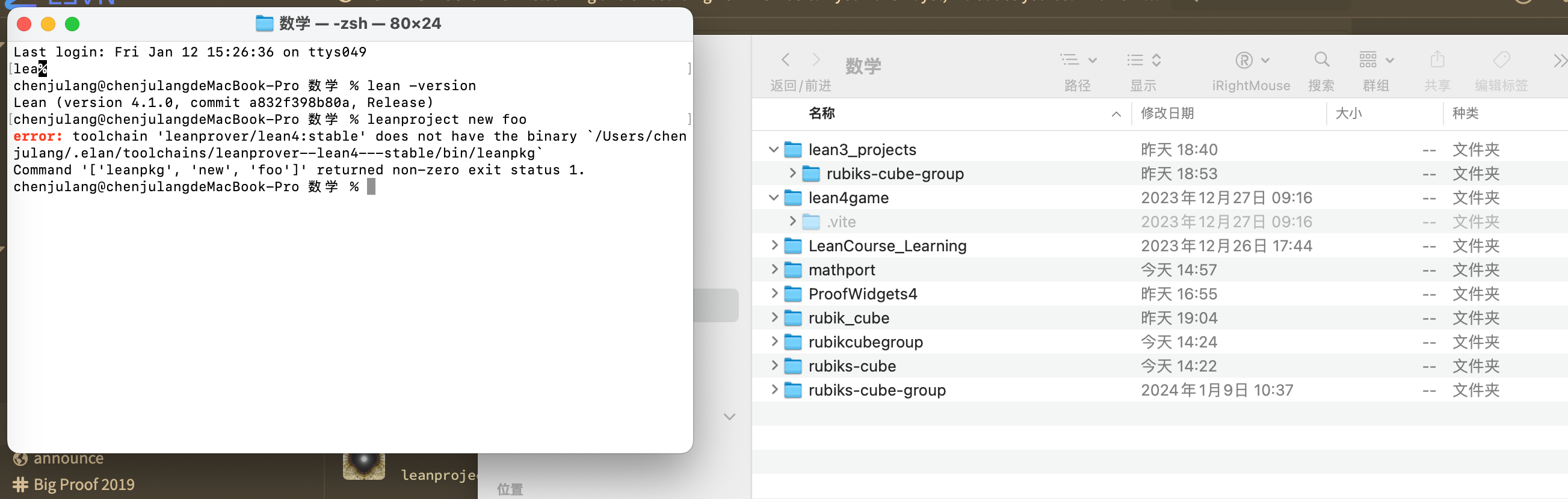Select the rubikcubegroup folder icon
1568x499 pixels.
point(792,341)
